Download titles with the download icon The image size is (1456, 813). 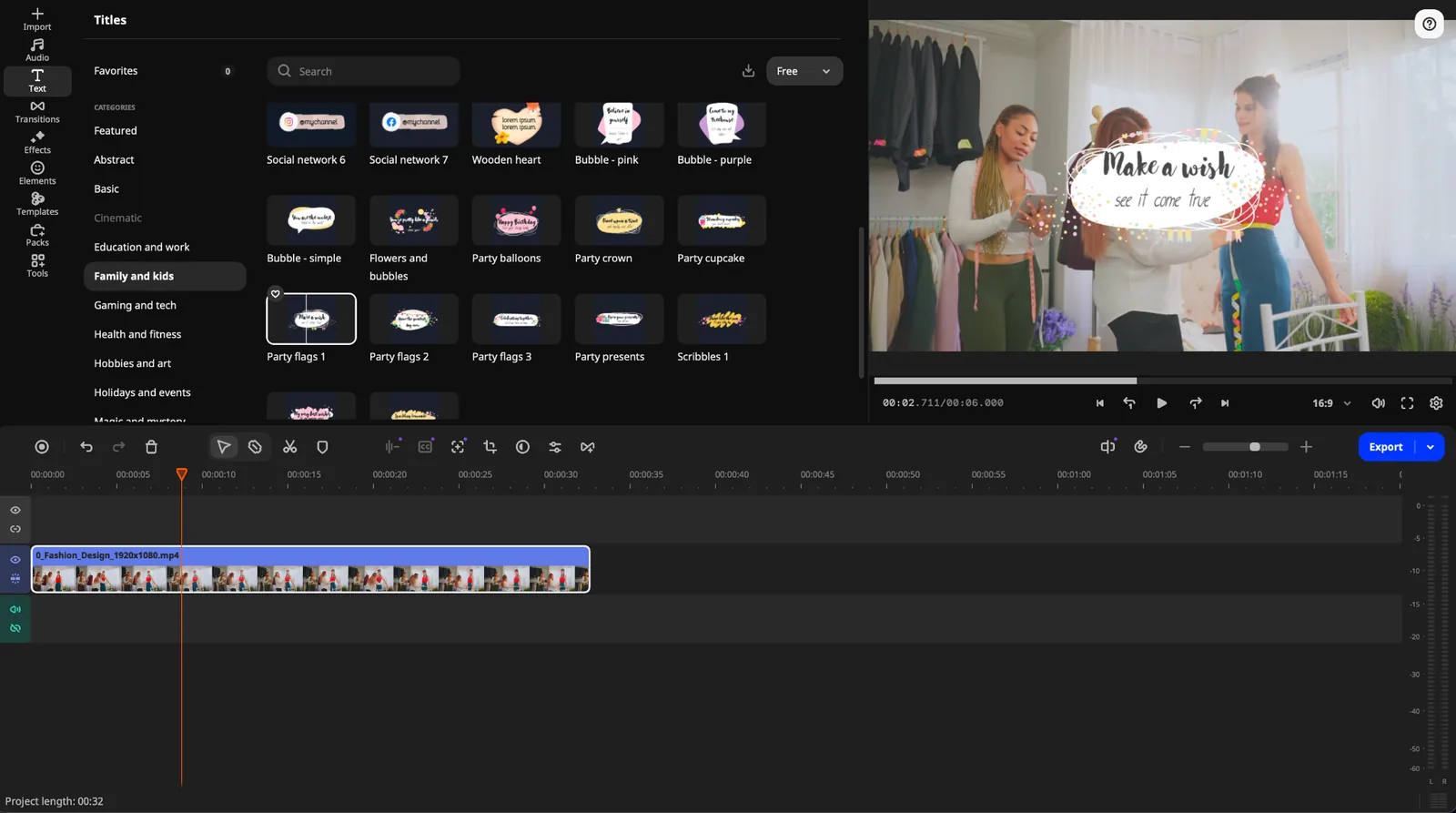[748, 71]
